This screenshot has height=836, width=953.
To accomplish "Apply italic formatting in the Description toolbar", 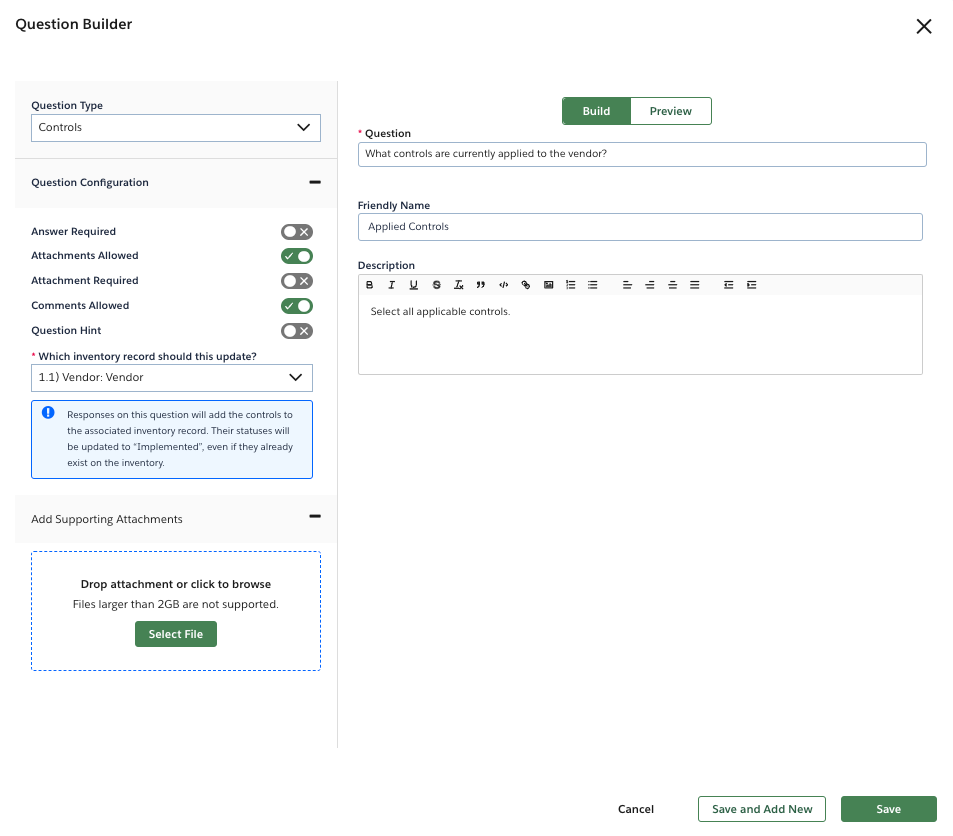I will point(391,285).
